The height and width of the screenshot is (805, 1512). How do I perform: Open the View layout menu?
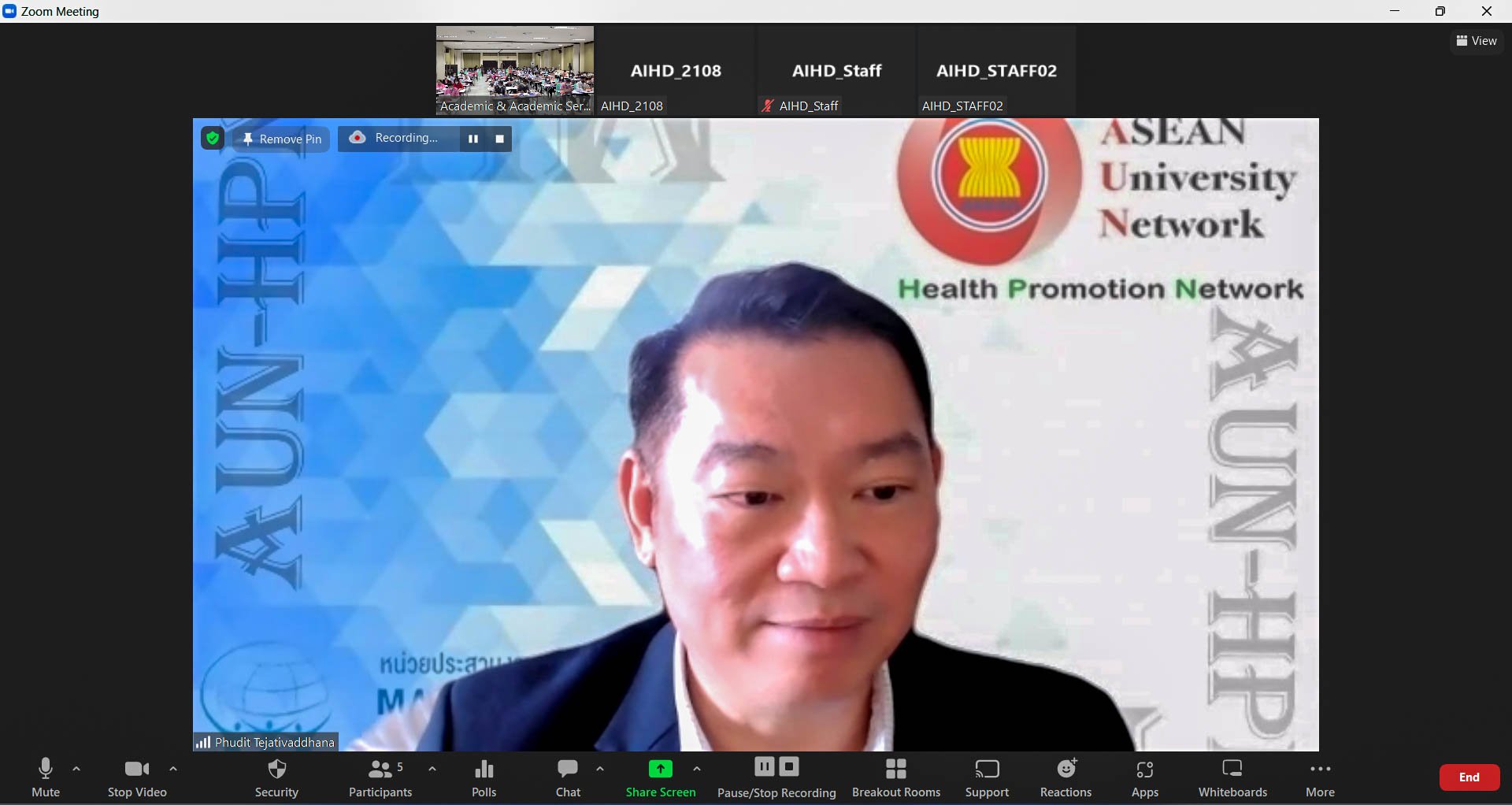coord(1477,41)
